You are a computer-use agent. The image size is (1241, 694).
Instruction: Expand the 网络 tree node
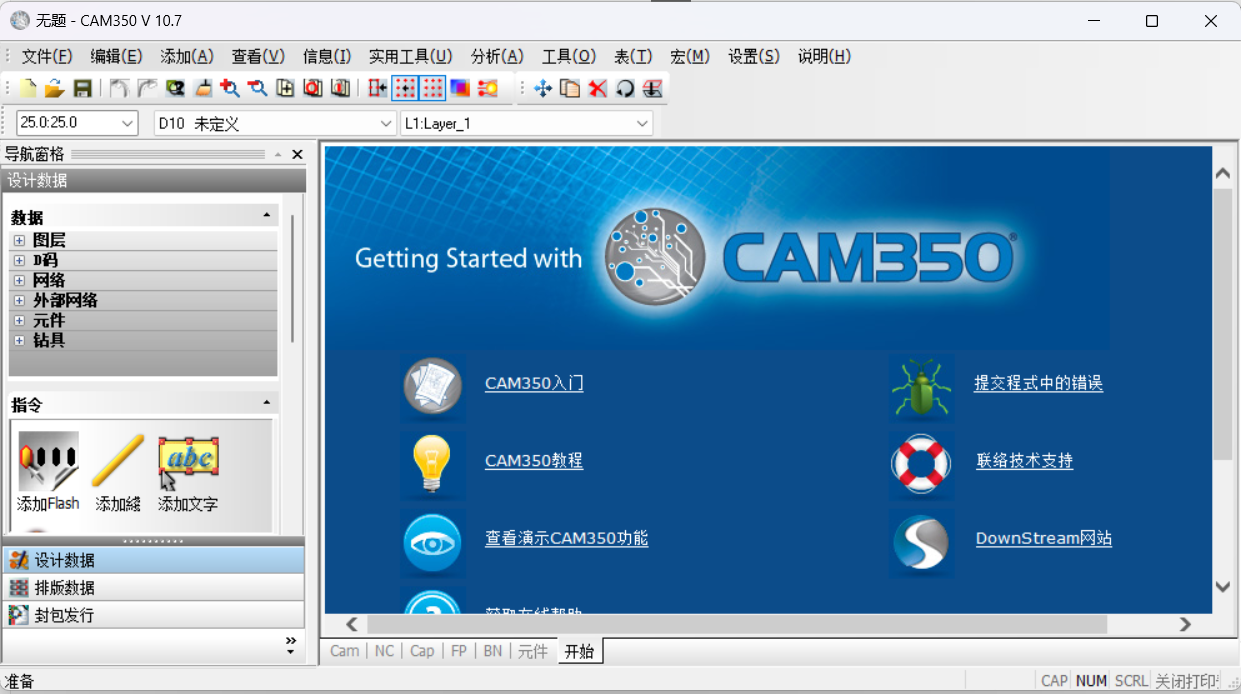coord(19,280)
